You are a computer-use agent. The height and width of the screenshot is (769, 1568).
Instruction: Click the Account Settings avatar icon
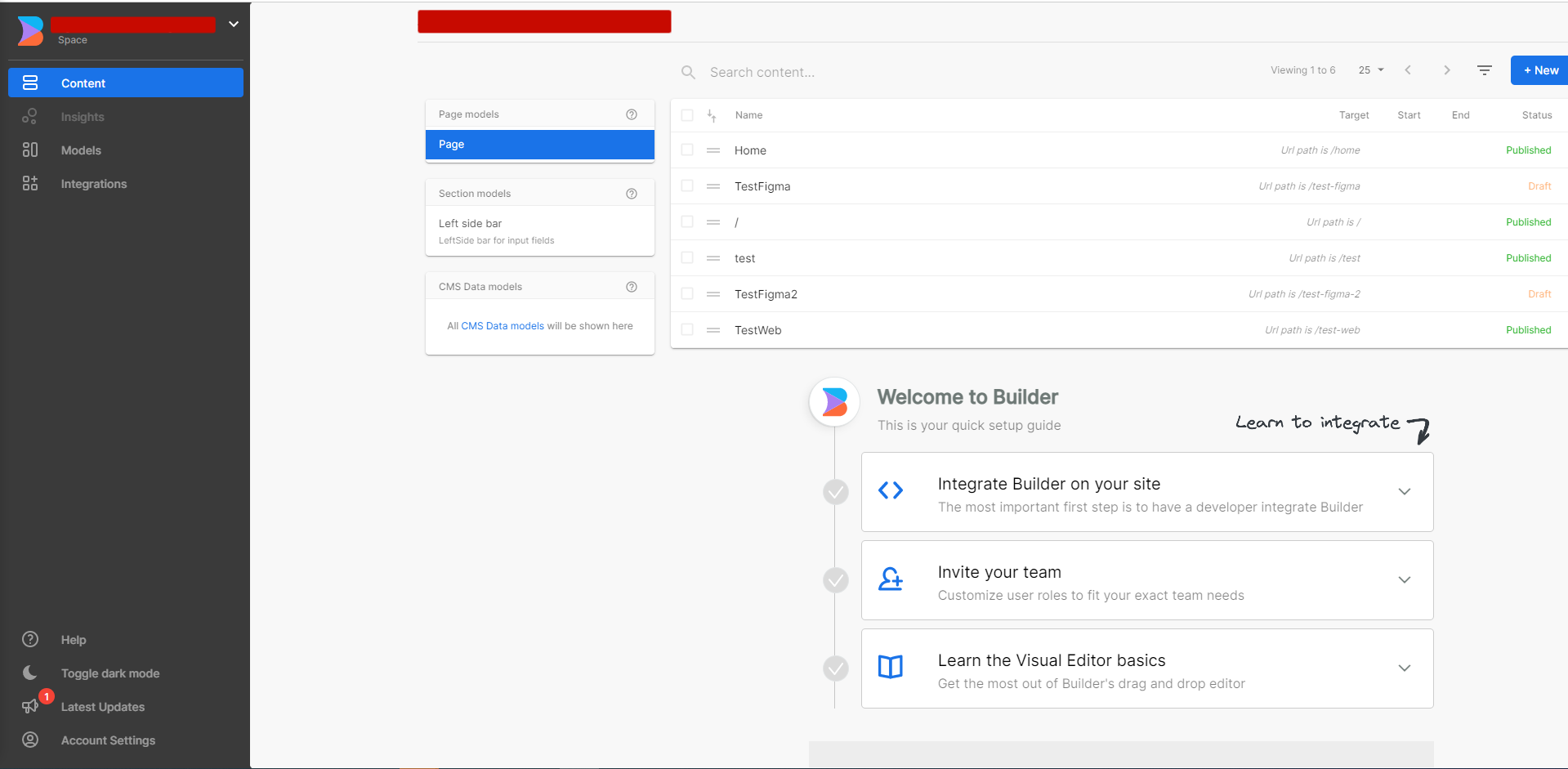[x=30, y=740]
